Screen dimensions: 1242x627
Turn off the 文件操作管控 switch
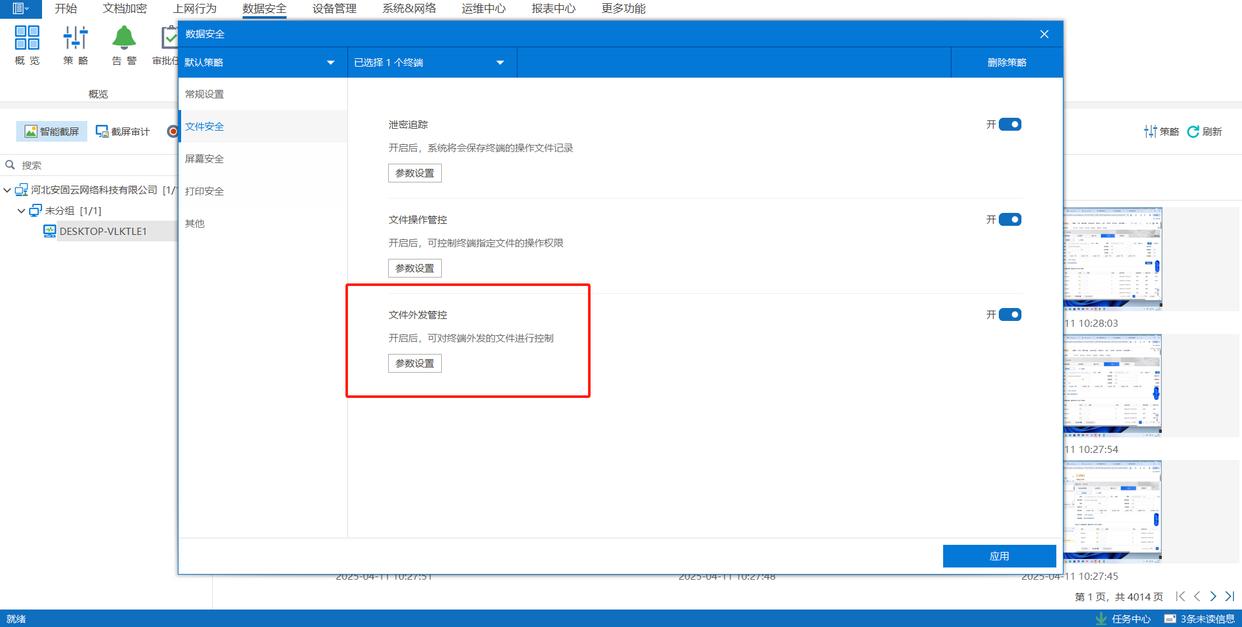coord(1010,219)
